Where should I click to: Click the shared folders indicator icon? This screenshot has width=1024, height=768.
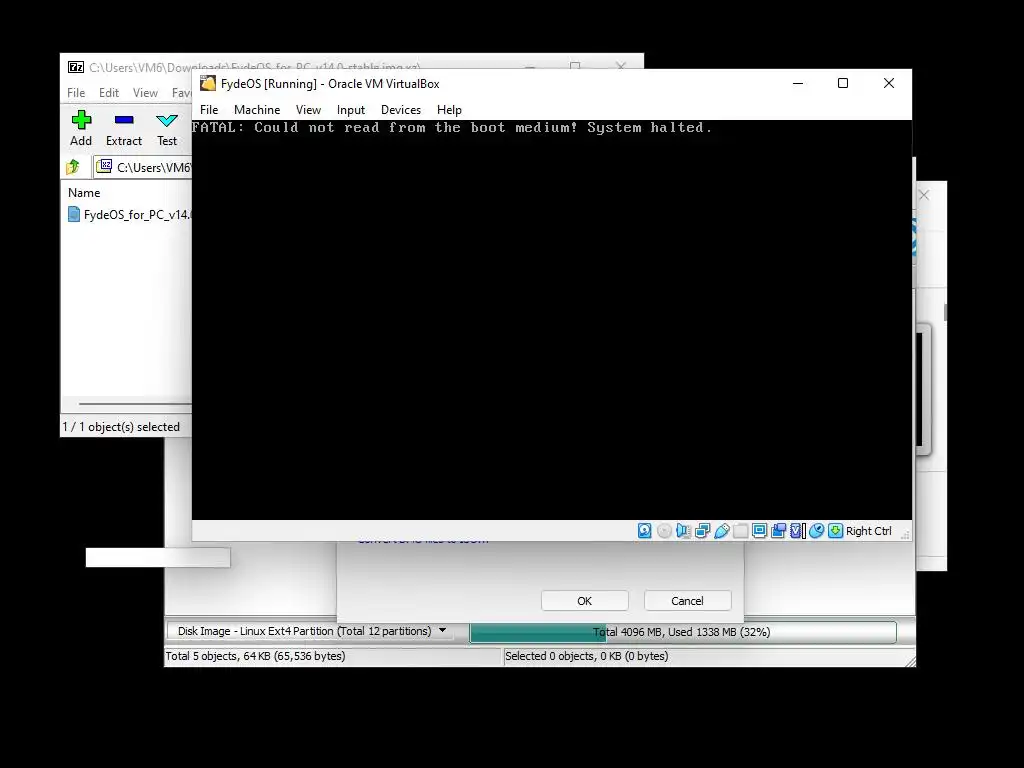click(x=741, y=531)
